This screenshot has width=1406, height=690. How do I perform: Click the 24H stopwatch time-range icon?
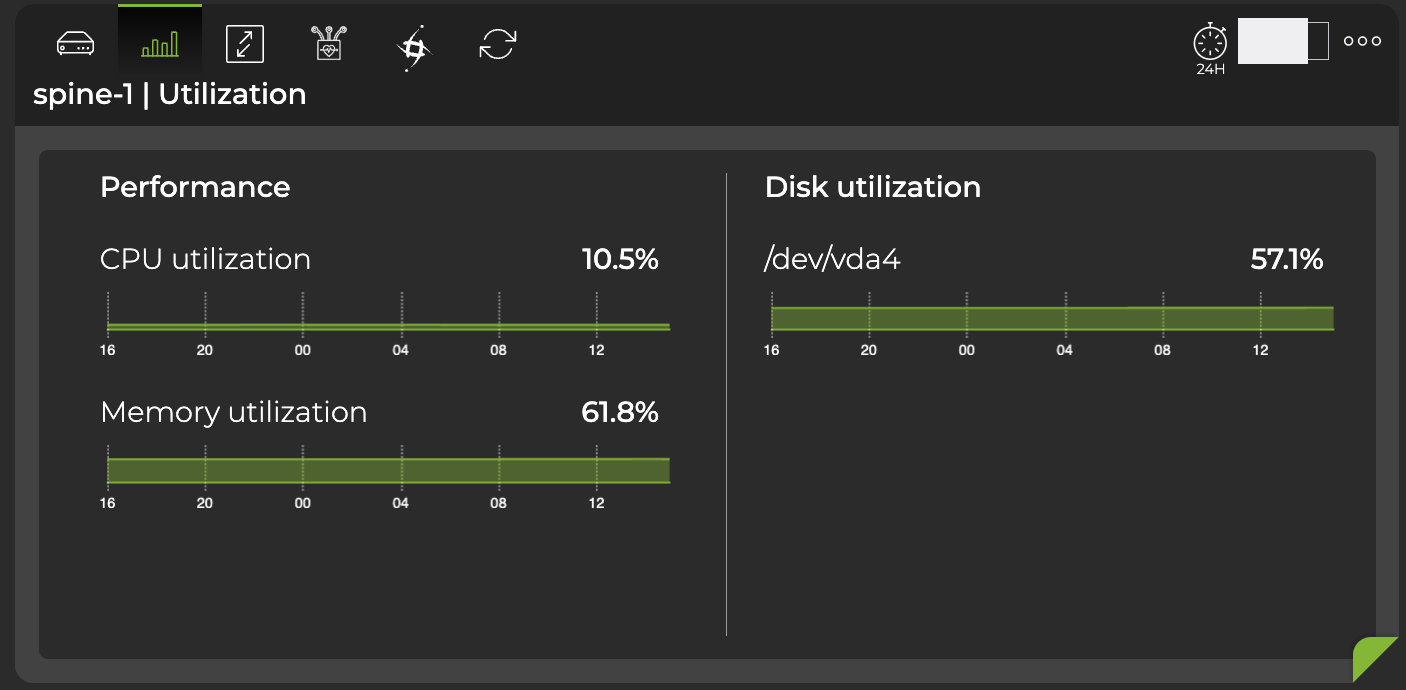point(1210,43)
